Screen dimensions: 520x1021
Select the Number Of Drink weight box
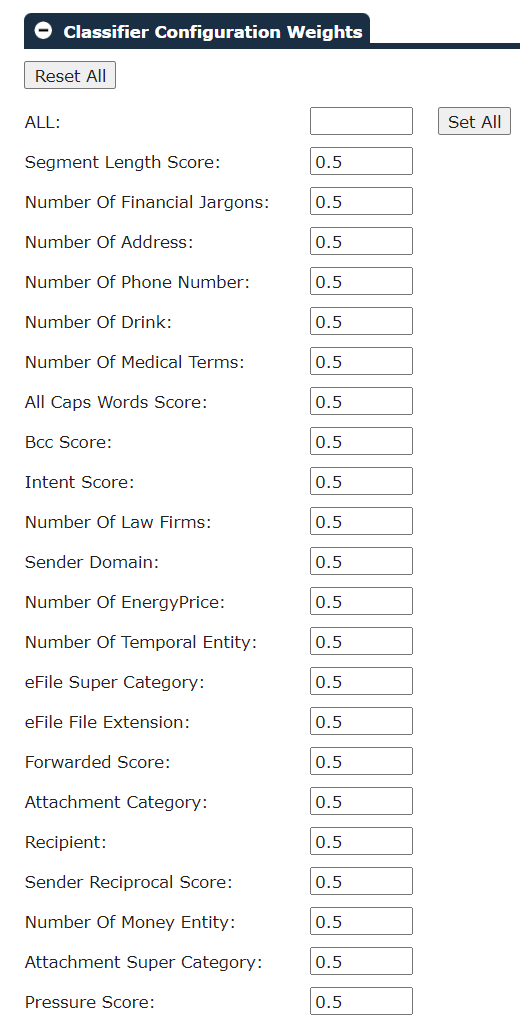coord(361,322)
